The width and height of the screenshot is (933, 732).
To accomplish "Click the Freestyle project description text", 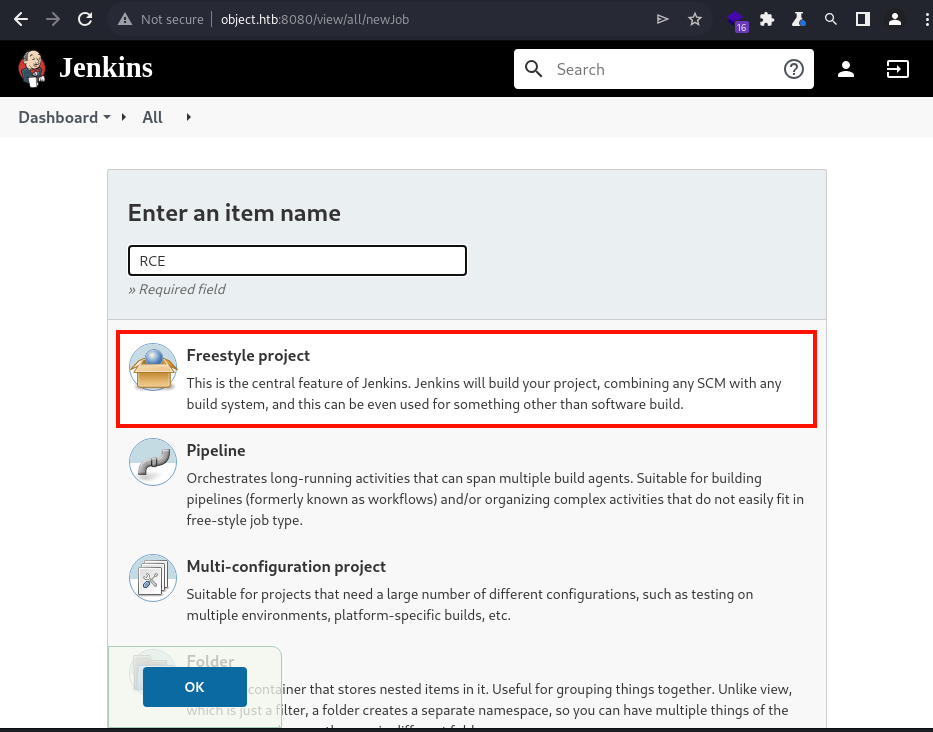I will click(484, 393).
